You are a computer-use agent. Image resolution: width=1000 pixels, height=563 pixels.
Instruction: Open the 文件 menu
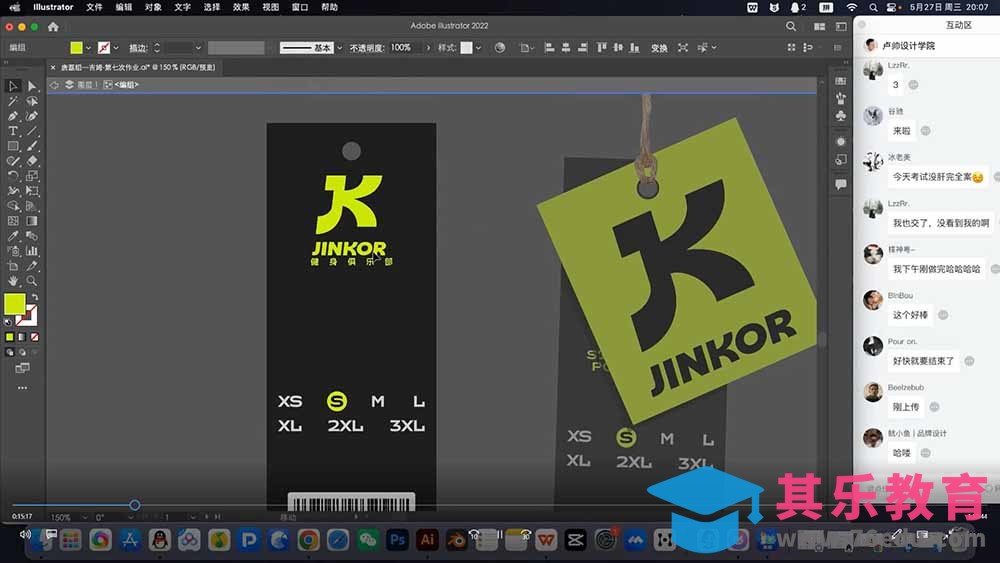[x=94, y=7]
